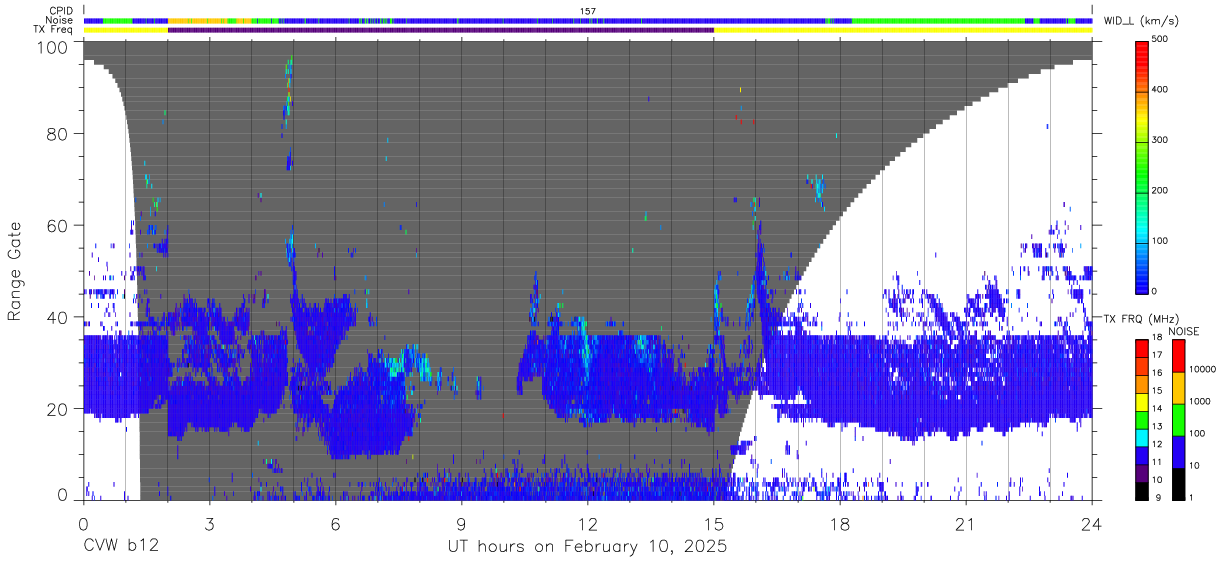Click the 9 hour x-axis tick label
1228x567 pixels.
462,524
